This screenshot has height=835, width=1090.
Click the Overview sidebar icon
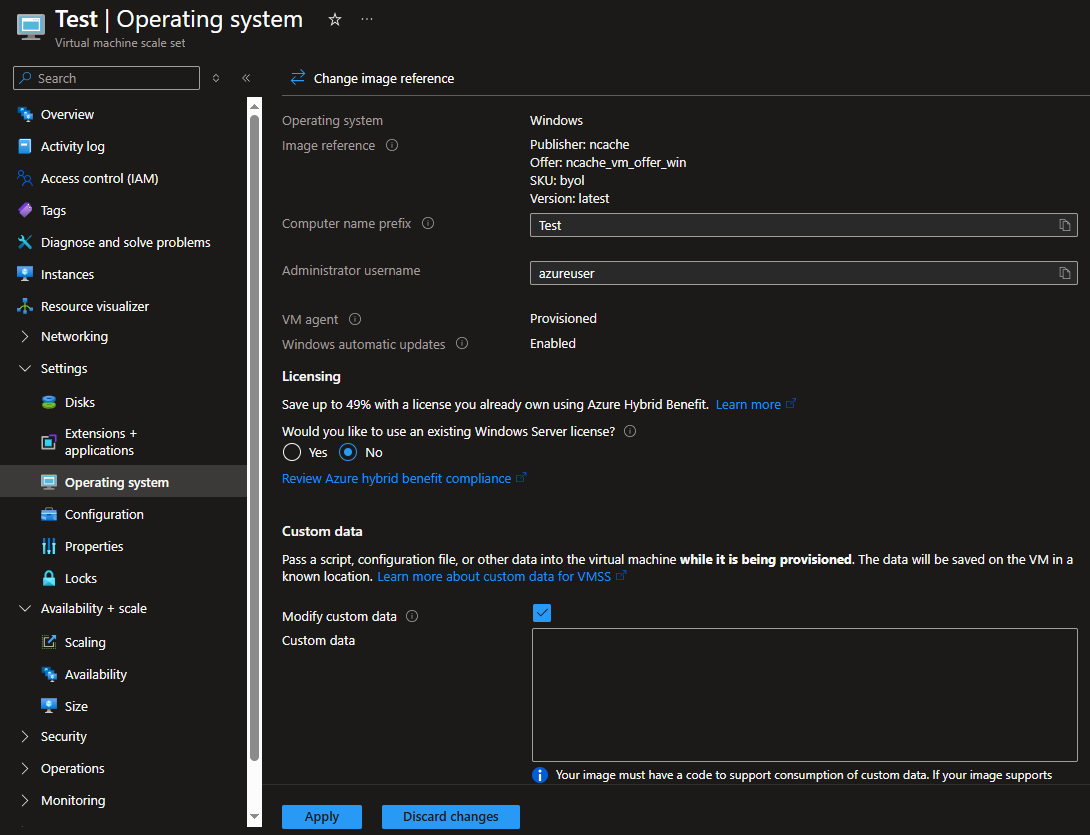coord(26,114)
